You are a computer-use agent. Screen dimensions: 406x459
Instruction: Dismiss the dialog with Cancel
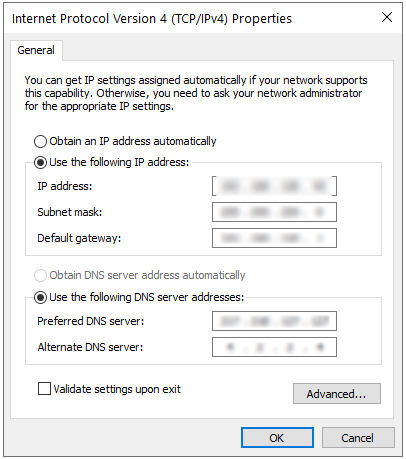tap(358, 438)
